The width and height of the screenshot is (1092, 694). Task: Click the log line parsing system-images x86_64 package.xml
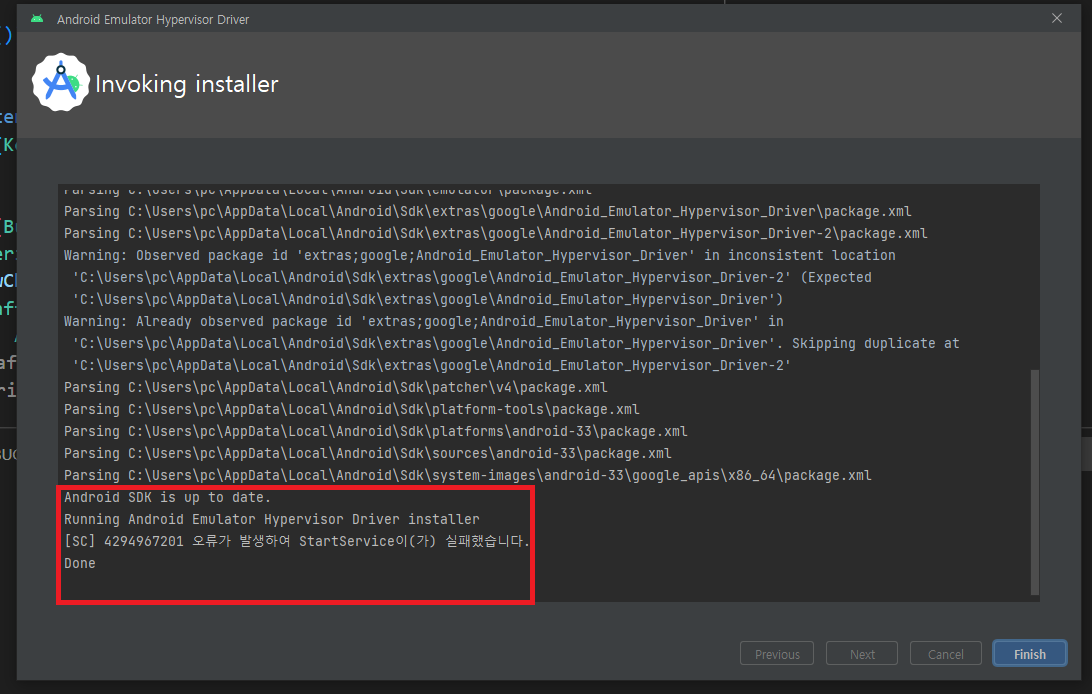[x=467, y=475]
